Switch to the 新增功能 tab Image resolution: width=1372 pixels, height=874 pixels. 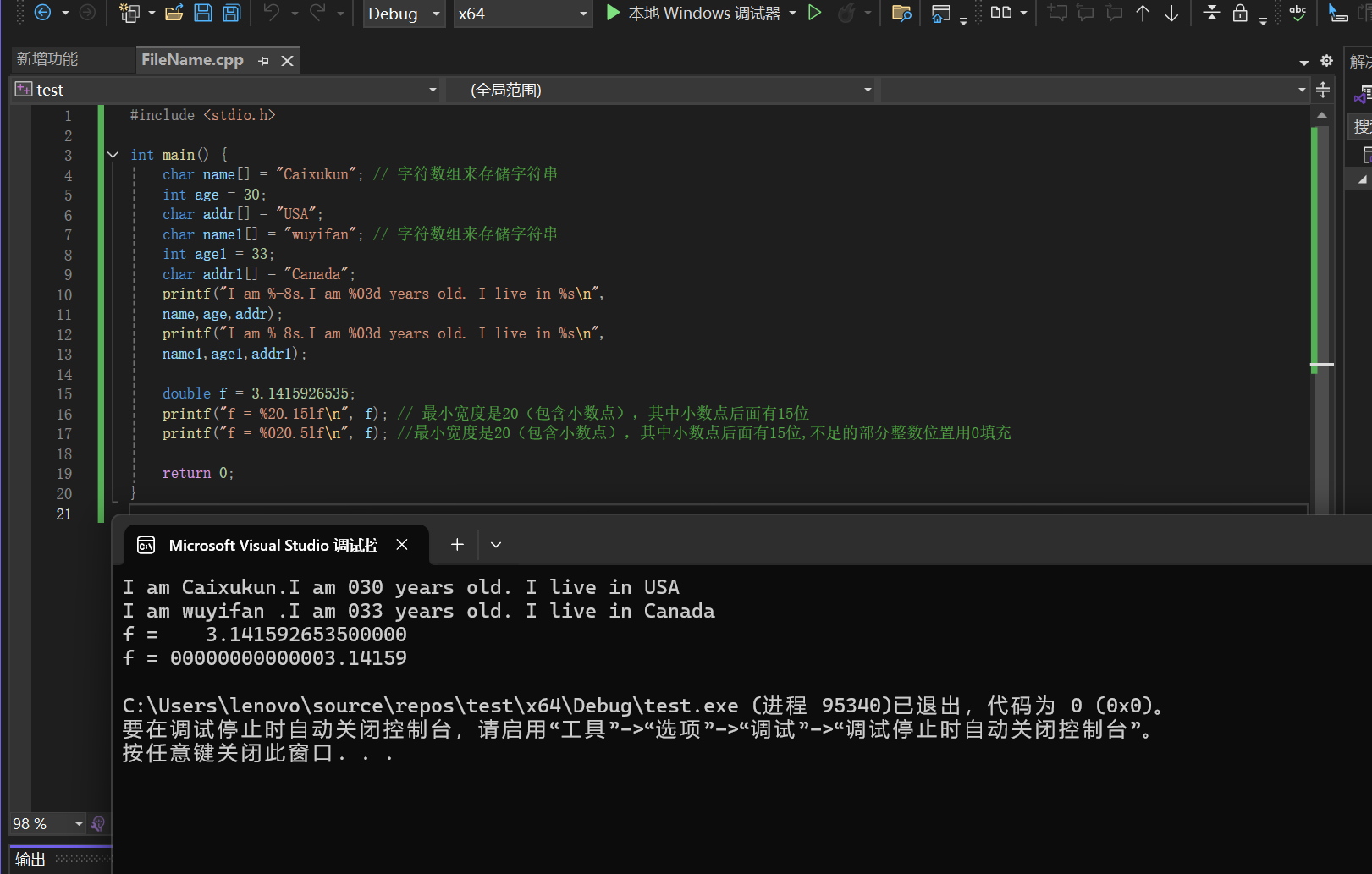pos(47,59)
